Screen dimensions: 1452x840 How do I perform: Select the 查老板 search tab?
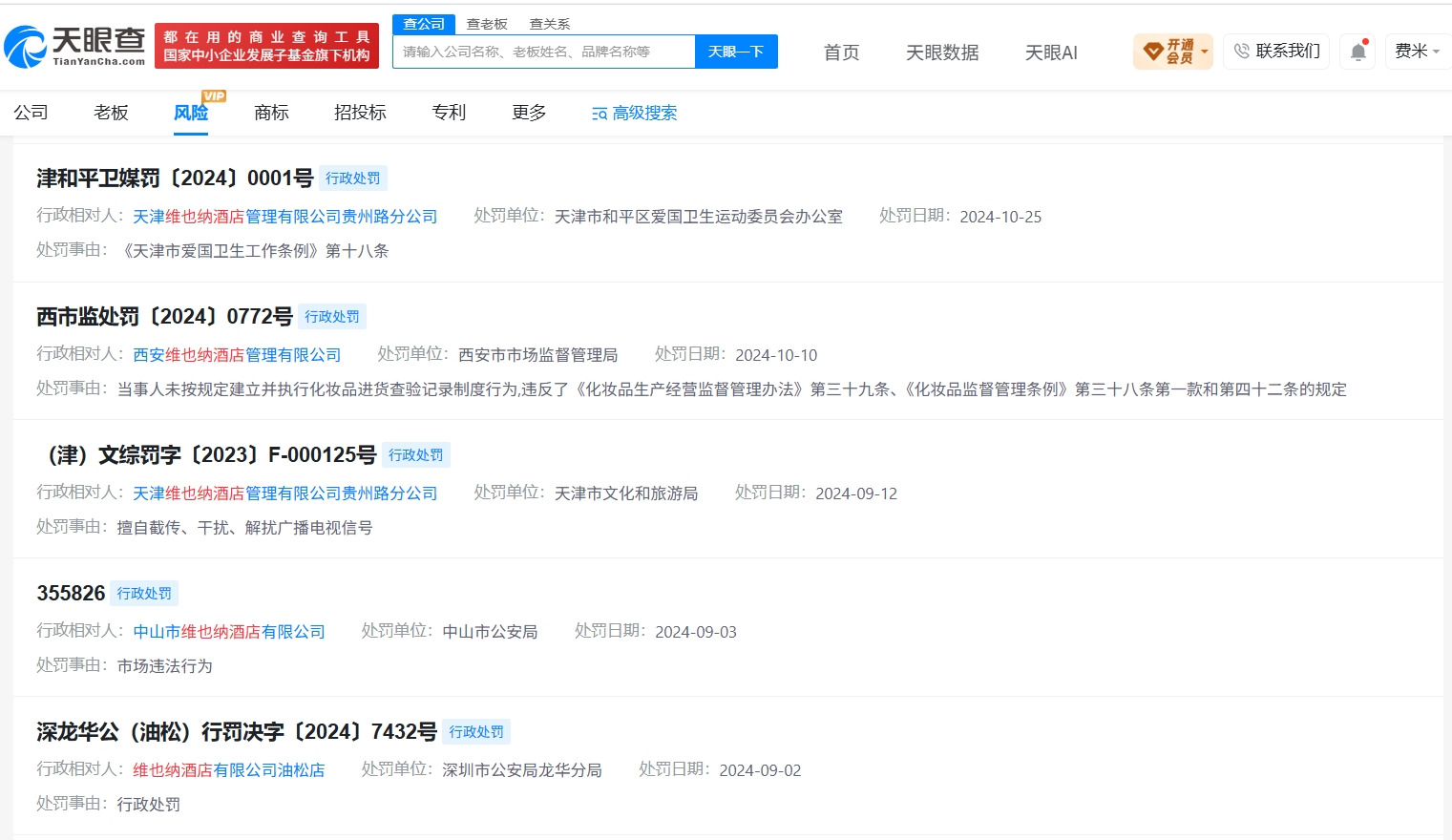point(487,24)
